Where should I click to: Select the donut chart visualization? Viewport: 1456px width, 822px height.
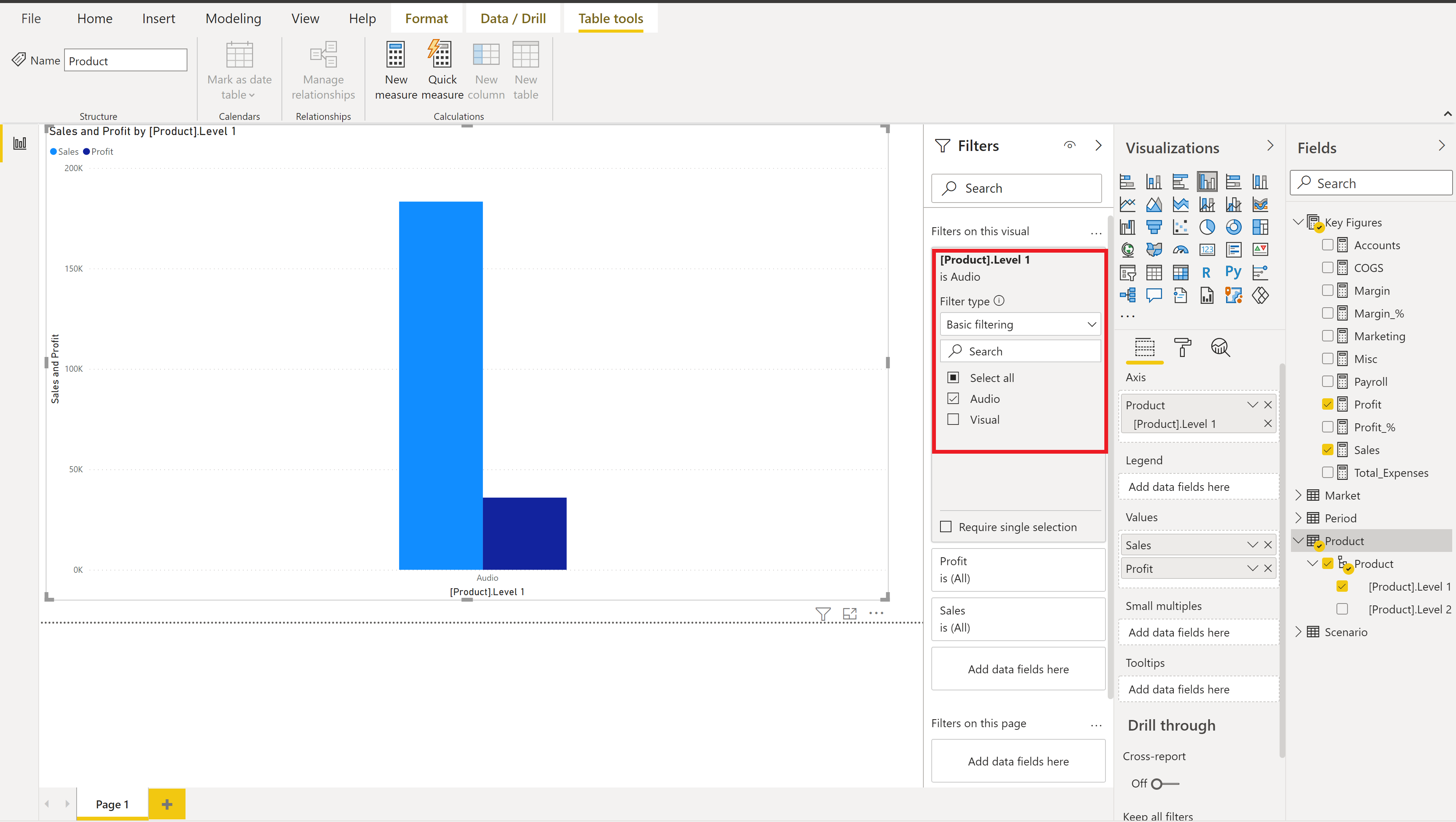point(1233,227)
